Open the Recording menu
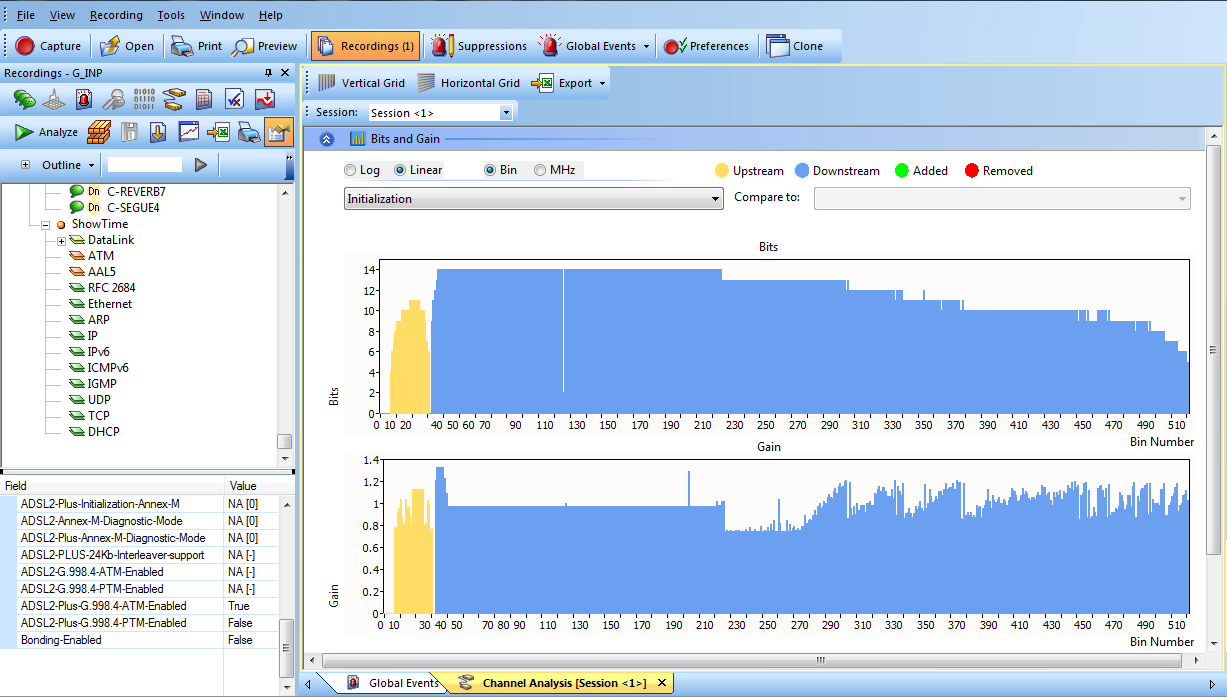Screen dimensions: 1227x698 [116, 15]
